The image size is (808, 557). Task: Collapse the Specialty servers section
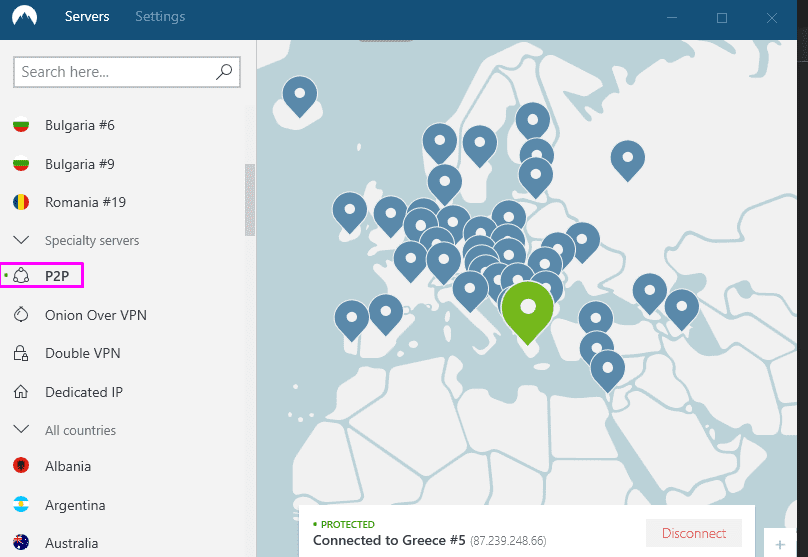tap(21, 240)
